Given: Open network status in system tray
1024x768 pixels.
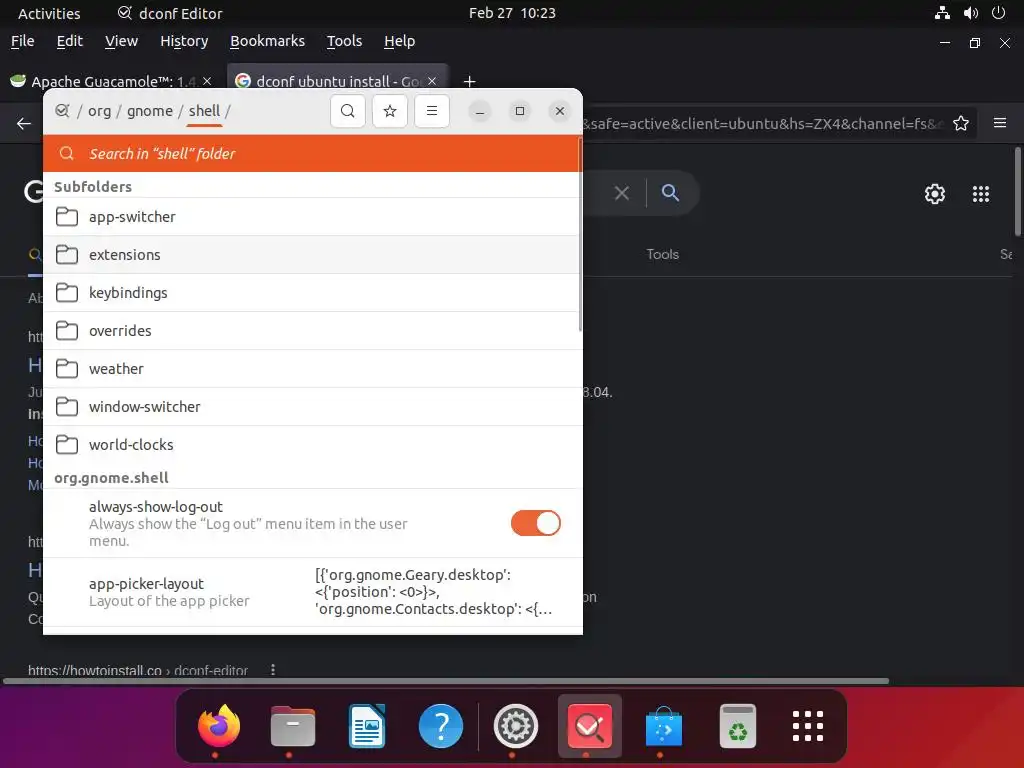Looking at the screenshot, I should tap(942, 12).
